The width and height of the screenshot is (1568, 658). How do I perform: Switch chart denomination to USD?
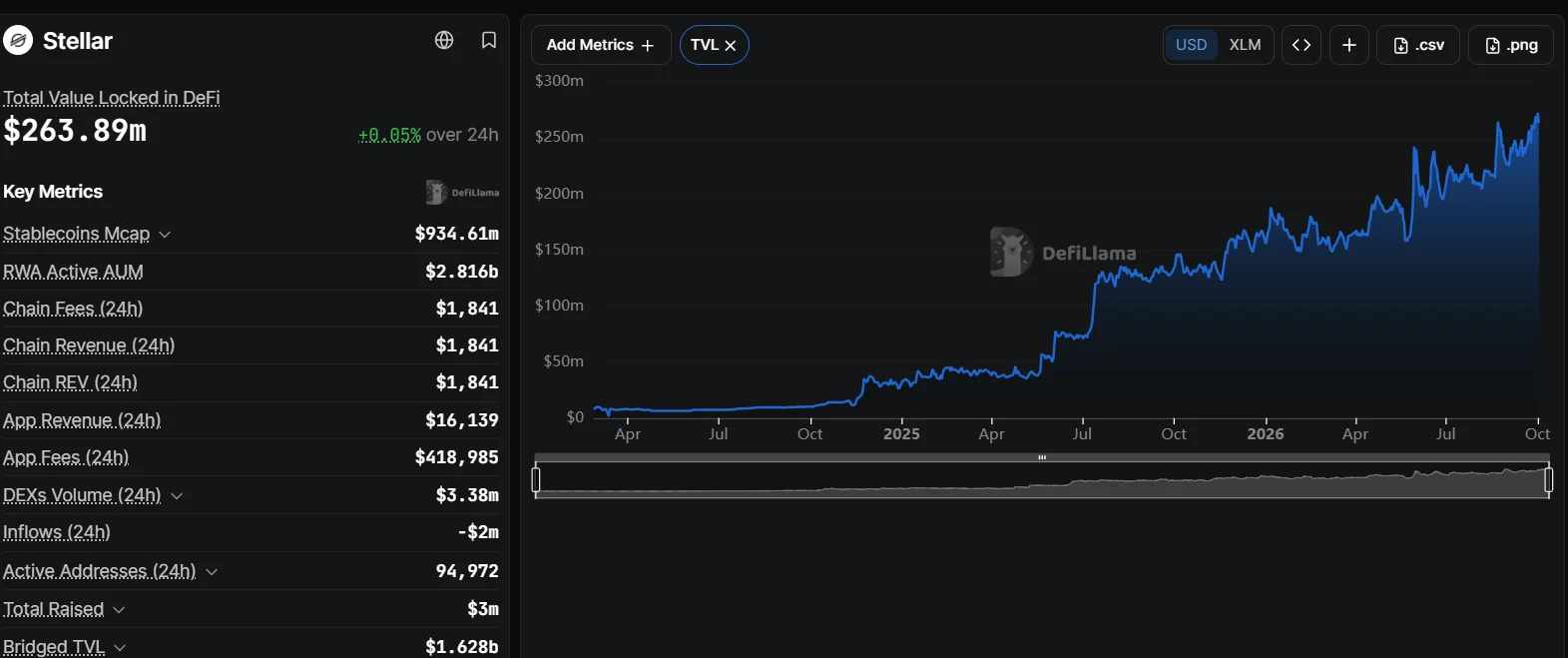click(x=1191, y=45)
